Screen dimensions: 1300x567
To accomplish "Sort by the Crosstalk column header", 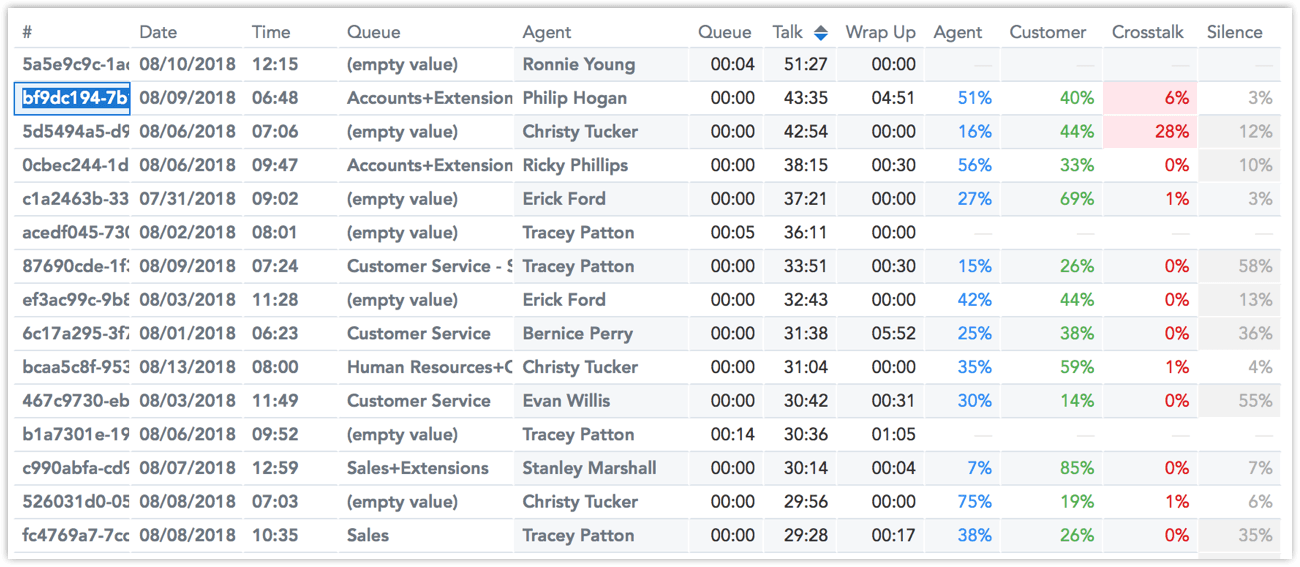I will click(1147, 32).
